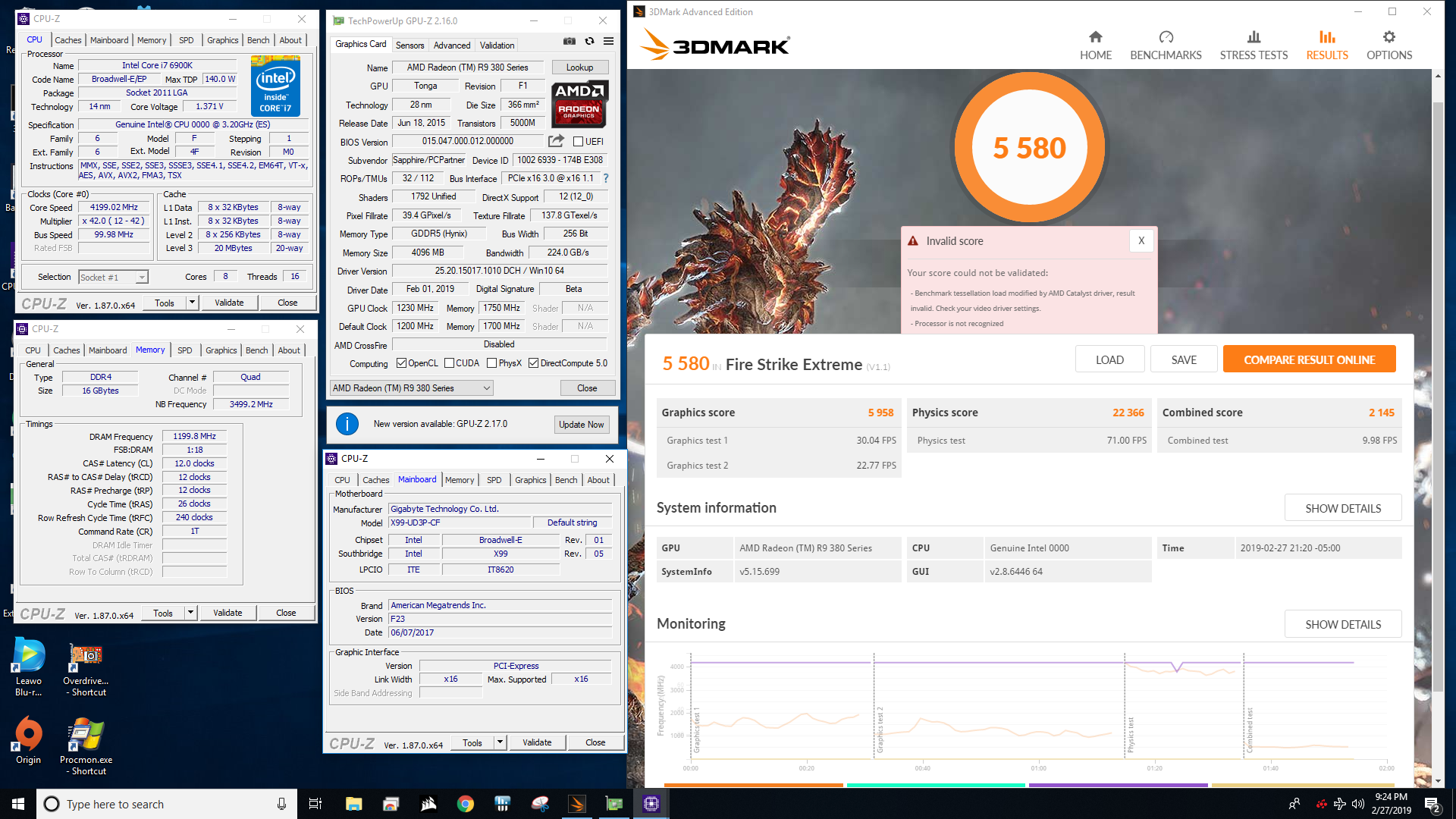Open SPD tab in Mainboard CPU-Z window
The width and height of the screenshot is (1456, 819).
494,480
